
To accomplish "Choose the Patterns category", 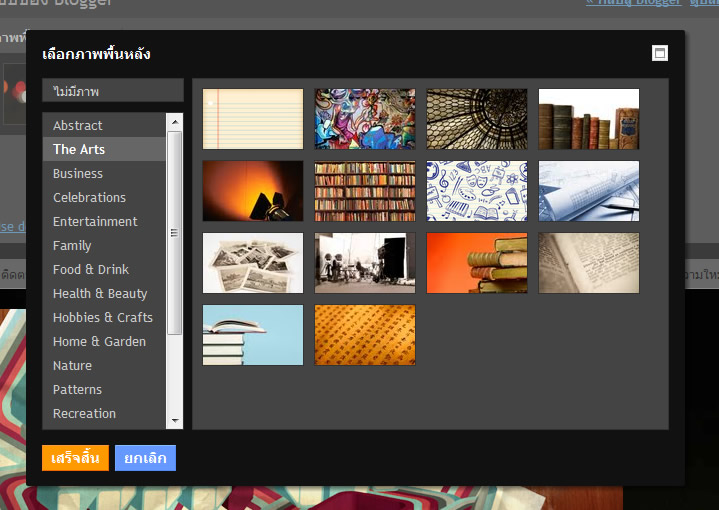I will click(77, 389).
